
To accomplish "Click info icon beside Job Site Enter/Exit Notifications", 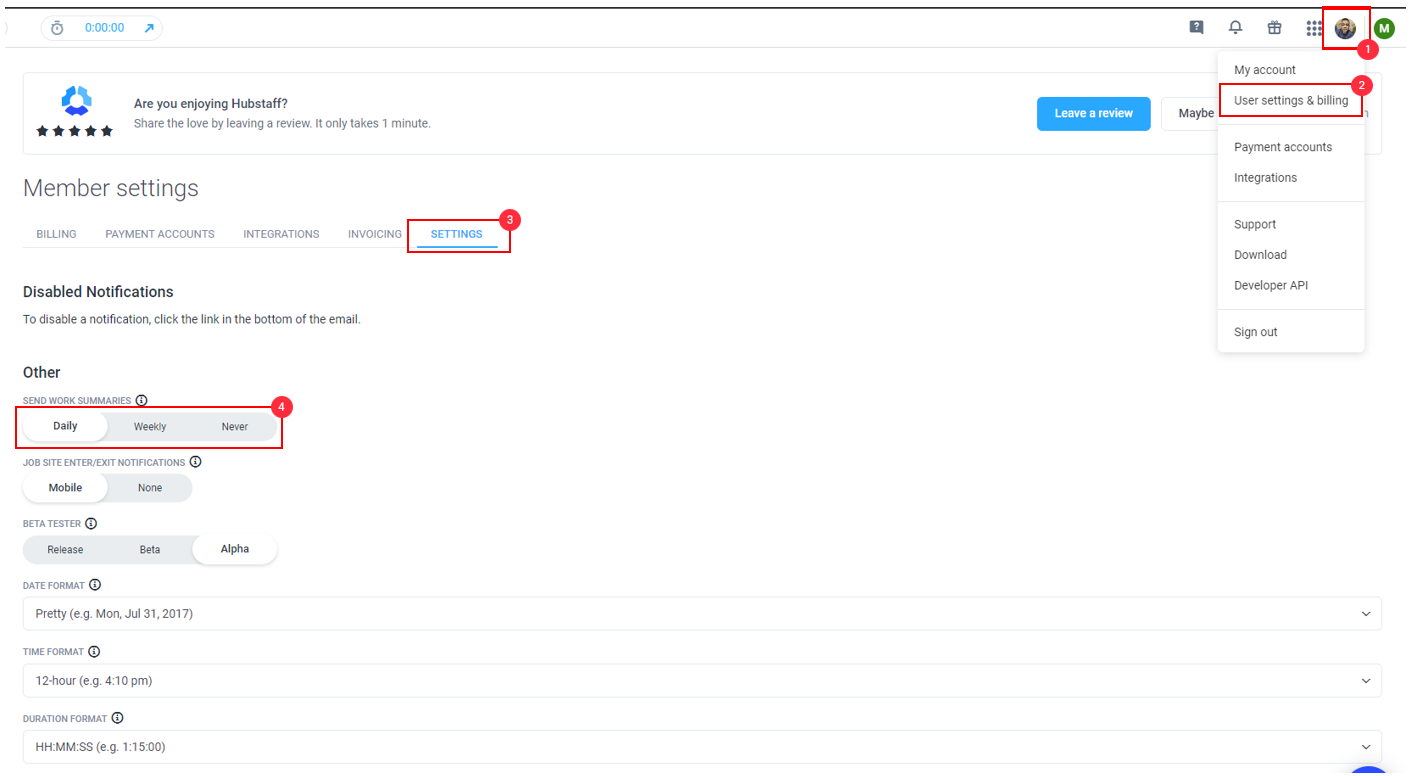I will 195,462.
